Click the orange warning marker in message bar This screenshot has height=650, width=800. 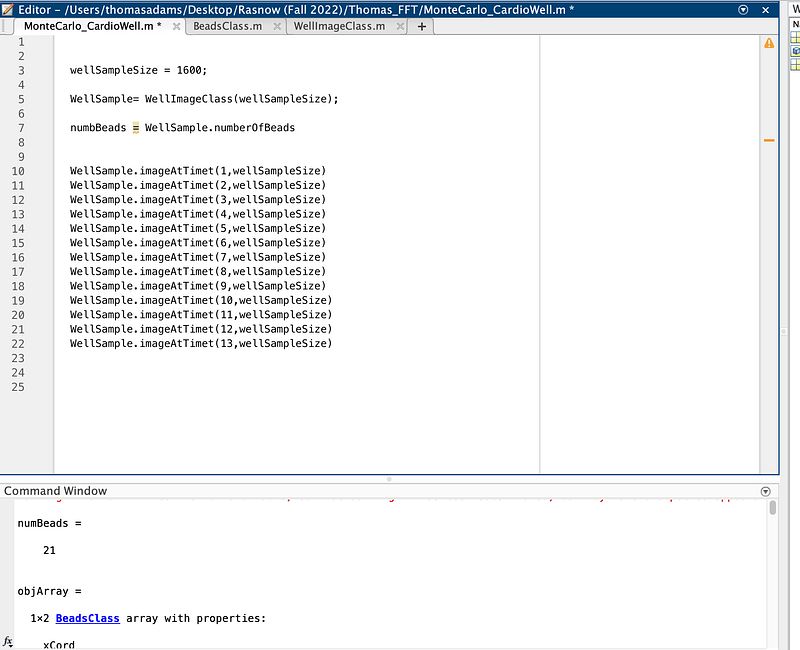click(x=769, y=141)
